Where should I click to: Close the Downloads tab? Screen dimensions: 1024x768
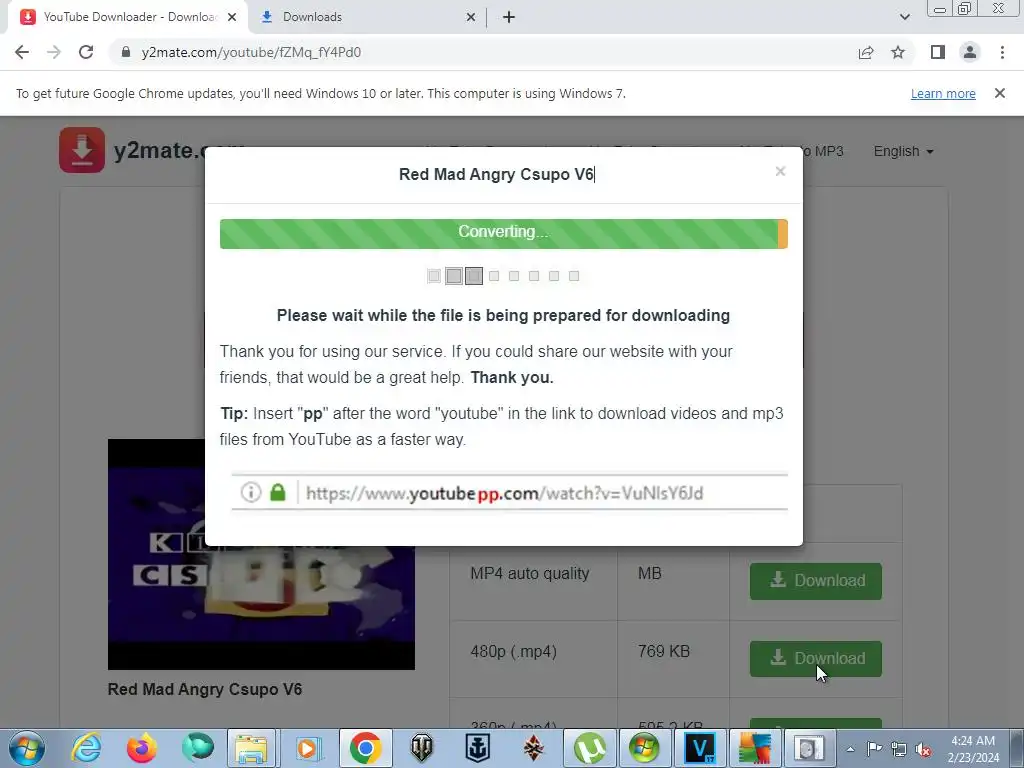(471, 17)
